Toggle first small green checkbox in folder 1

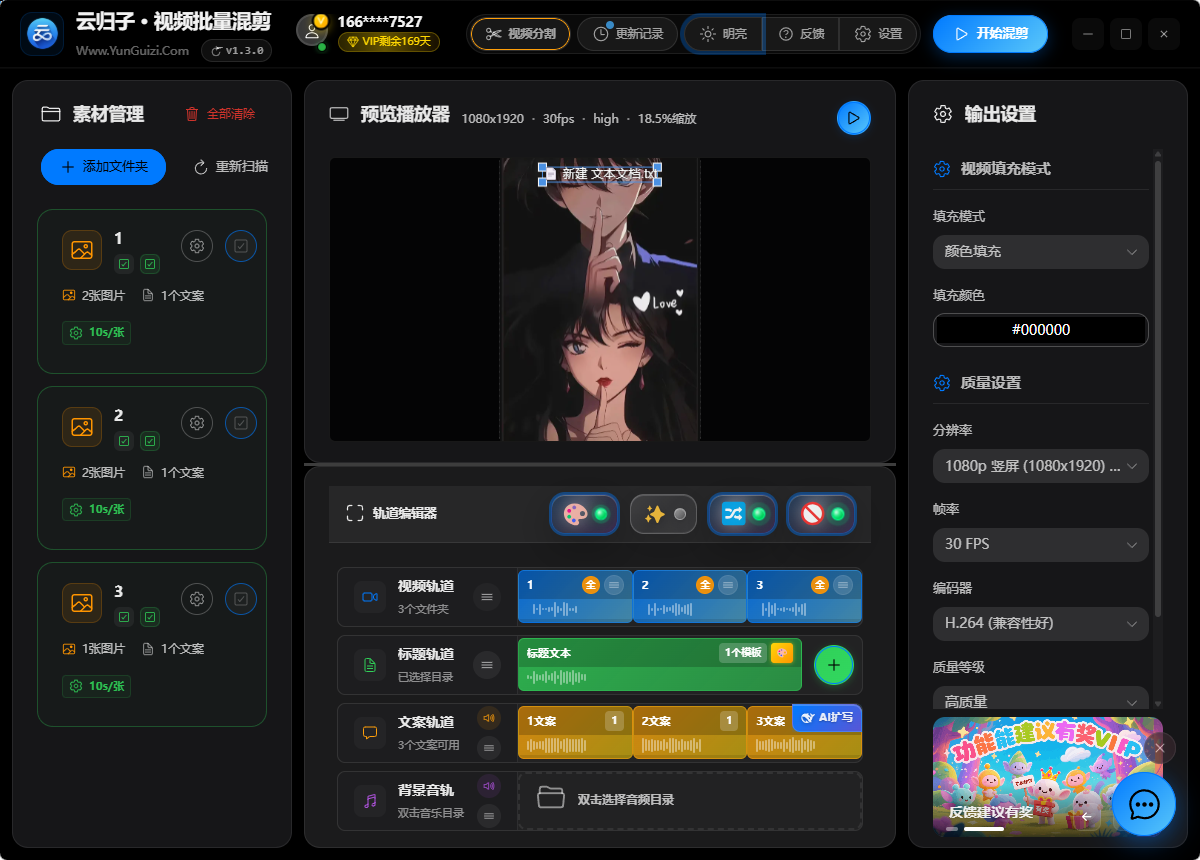(x=124, y=264)
